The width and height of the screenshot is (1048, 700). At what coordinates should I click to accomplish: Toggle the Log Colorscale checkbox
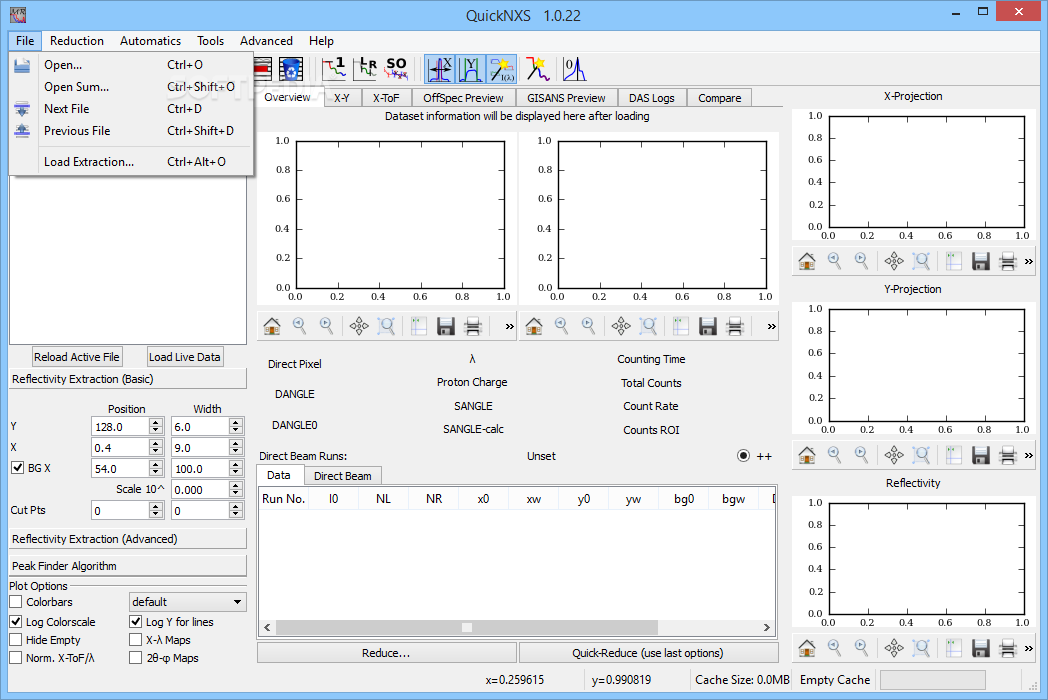(16, 622)
